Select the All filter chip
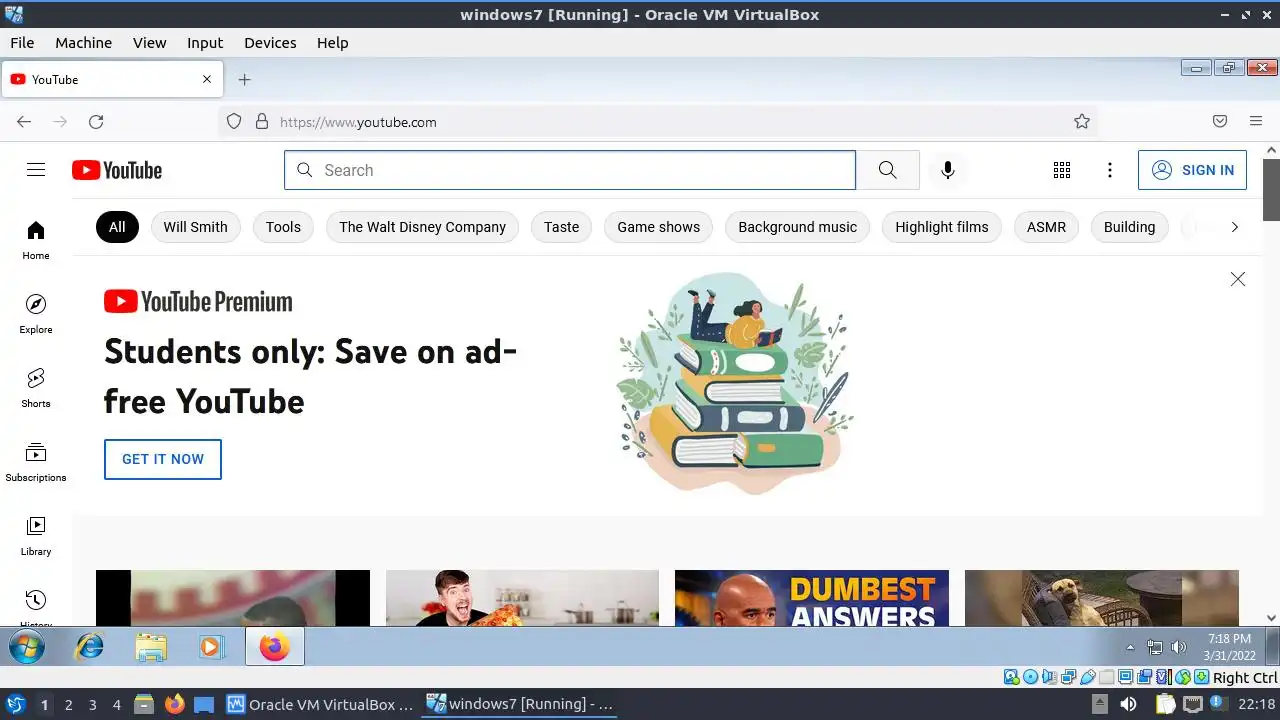The width and height of the screenshot is (1280, 720). click(x=117, y=227)
